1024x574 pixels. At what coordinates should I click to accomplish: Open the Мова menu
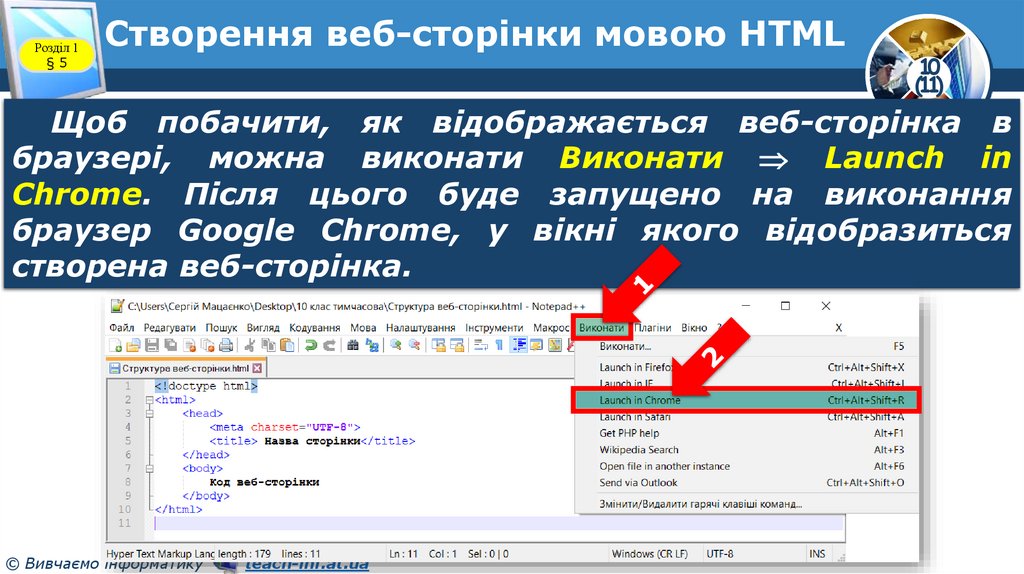(363, 328)
